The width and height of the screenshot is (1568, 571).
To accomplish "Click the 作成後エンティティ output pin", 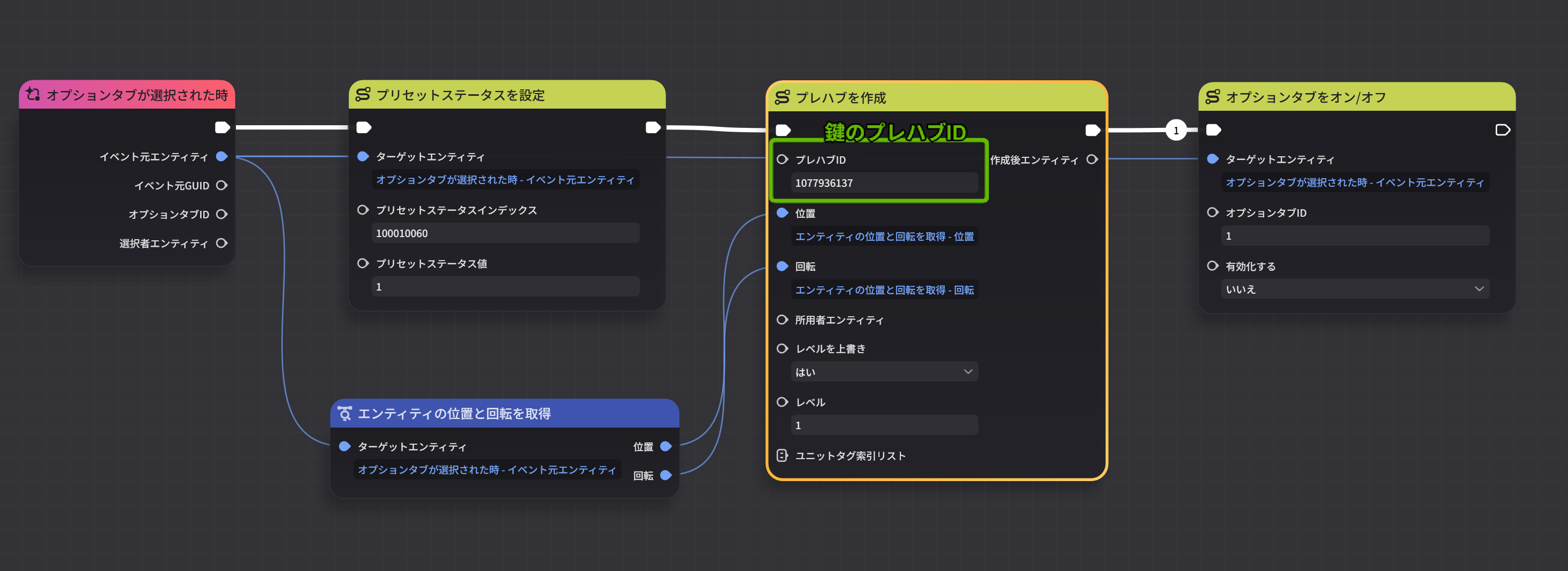I will pos(1092,159).
